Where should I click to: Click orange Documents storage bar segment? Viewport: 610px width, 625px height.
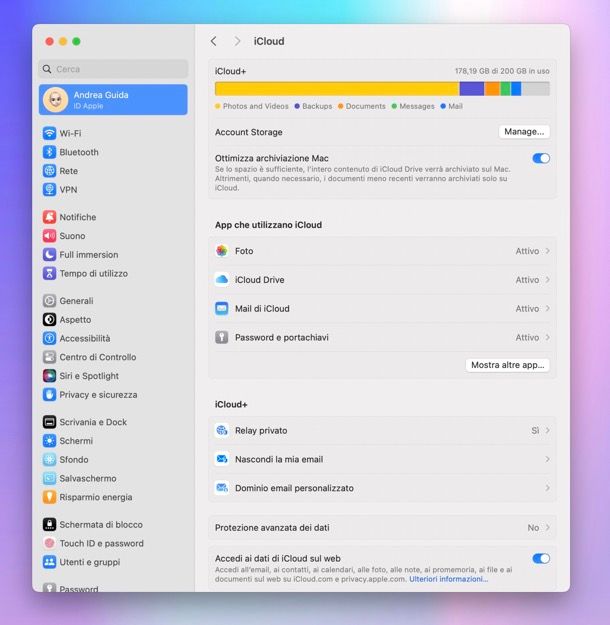tap(492, 88)
